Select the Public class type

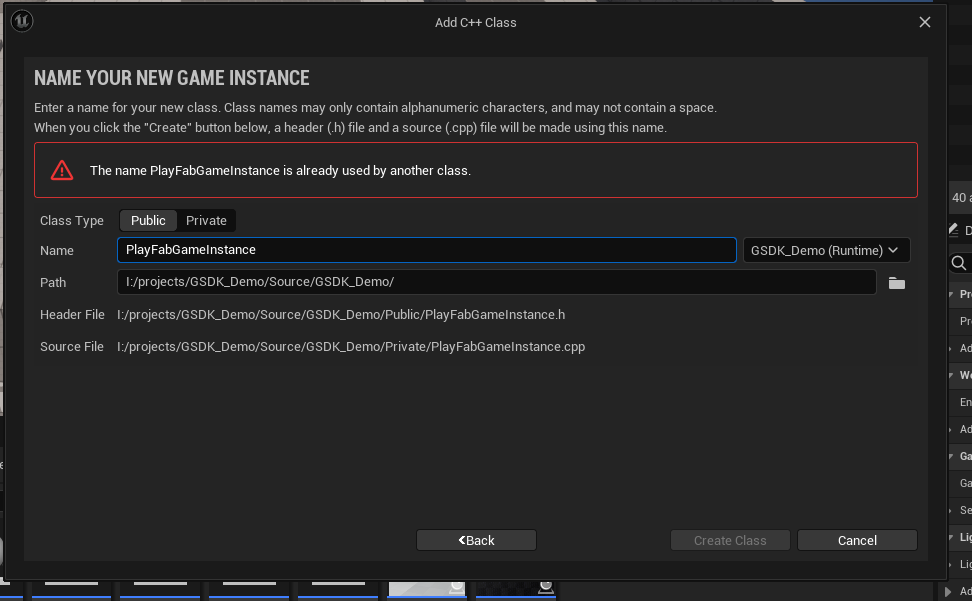point(148,221)
